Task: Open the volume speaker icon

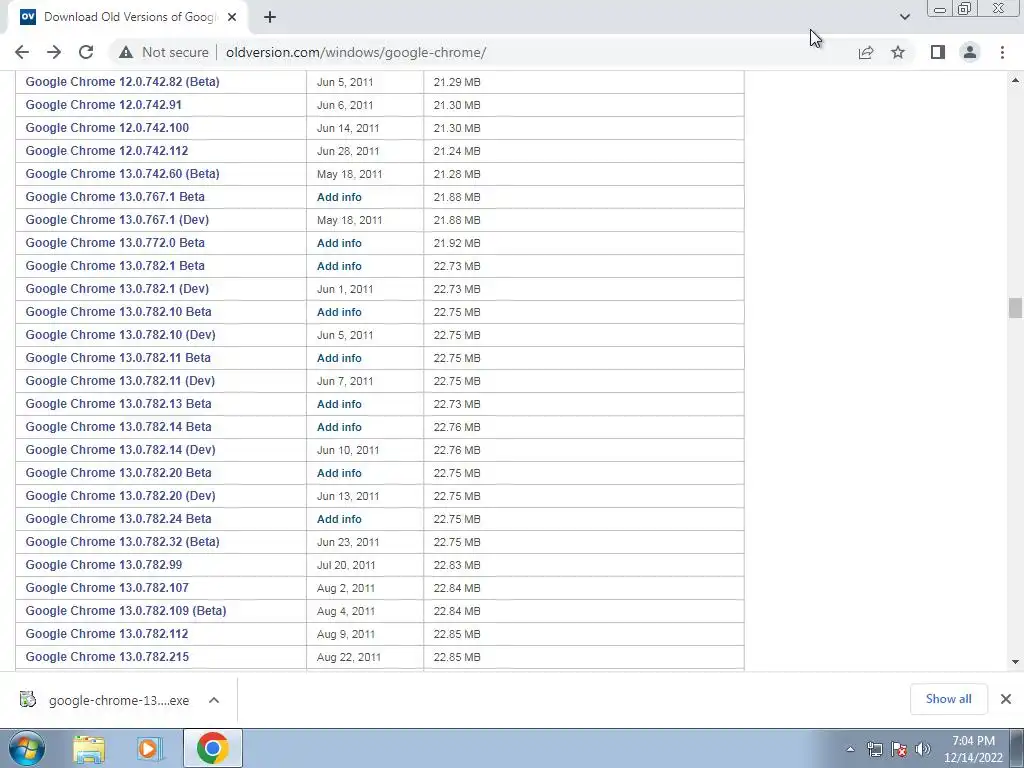Action: tap(923, 749)
